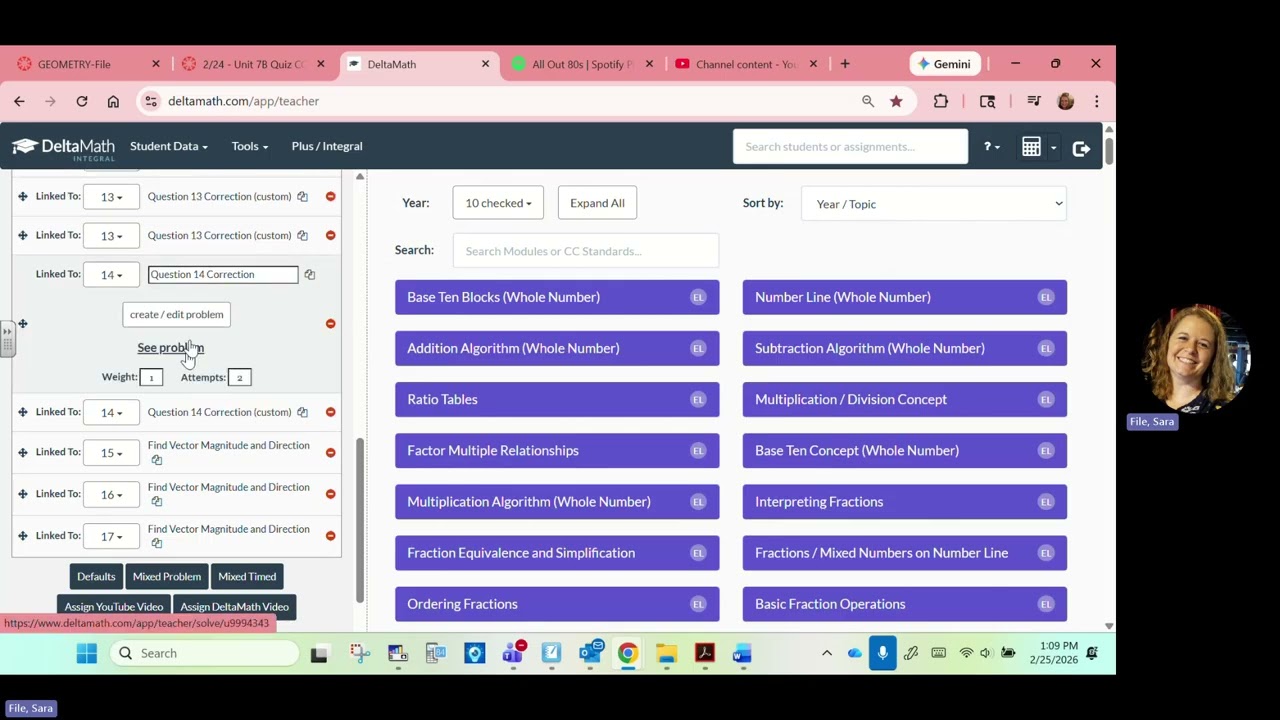This screenshot has width=1280, height=720.
Task: Open Microsoft Teams from the taskbar
Action: [513, 654]
